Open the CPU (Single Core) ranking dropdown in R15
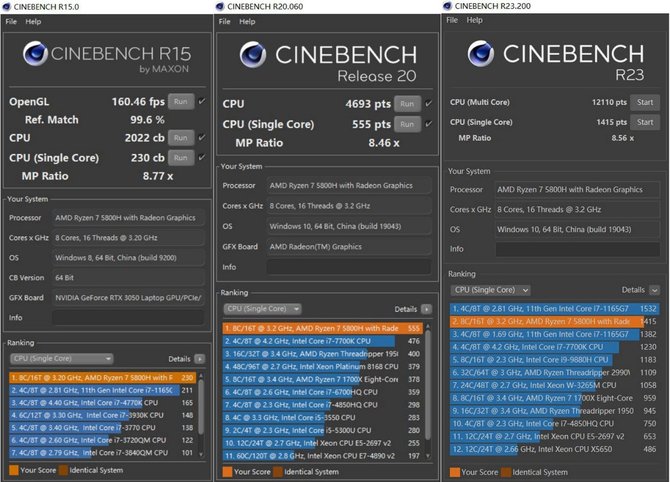670x482 pixels. [62, 357]
